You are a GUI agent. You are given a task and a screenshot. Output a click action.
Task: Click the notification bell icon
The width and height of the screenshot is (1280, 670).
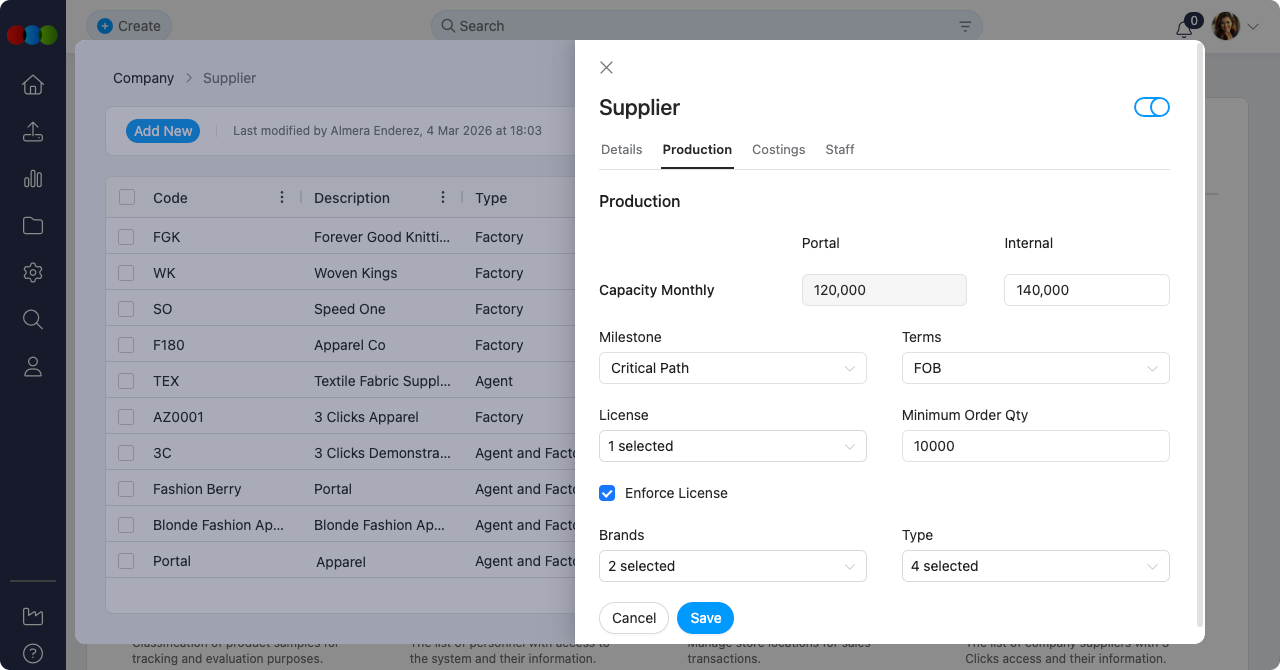tap(1184, 28)
